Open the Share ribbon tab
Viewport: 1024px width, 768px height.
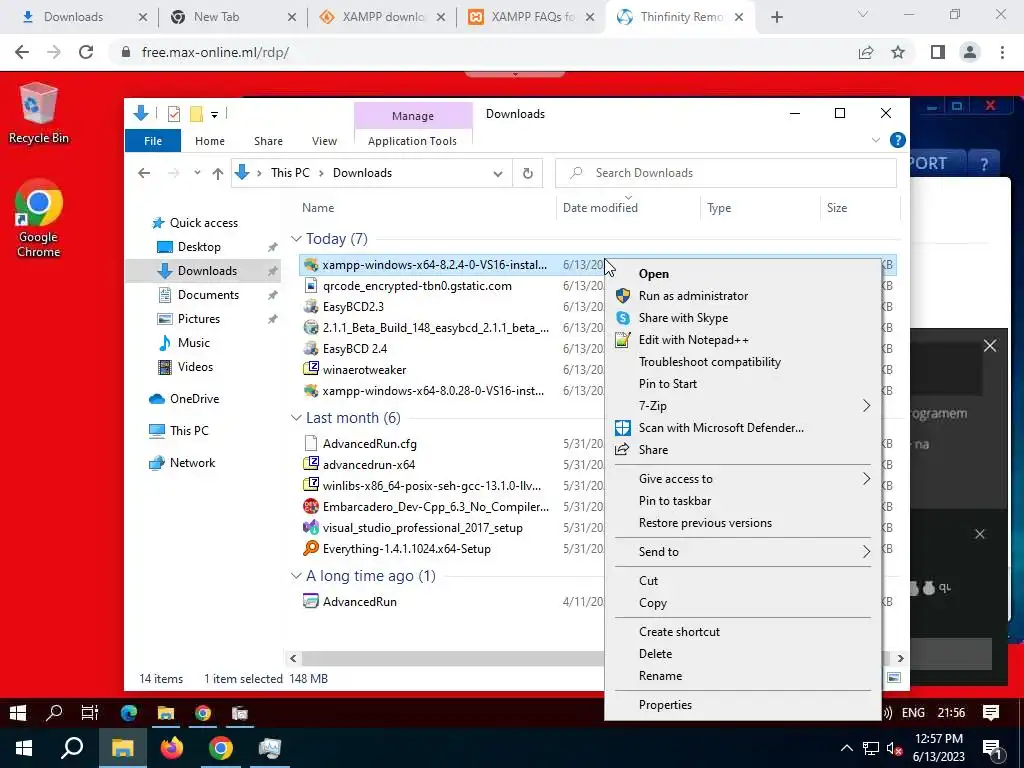point(268,141)
